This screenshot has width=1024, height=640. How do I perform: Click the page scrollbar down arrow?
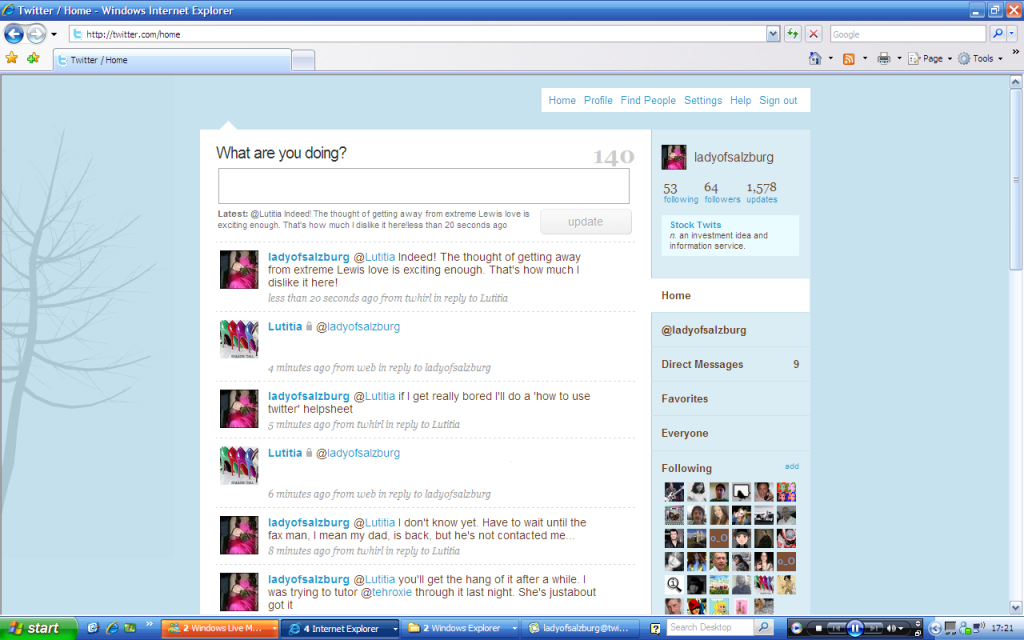click(x=1016, y=607)
